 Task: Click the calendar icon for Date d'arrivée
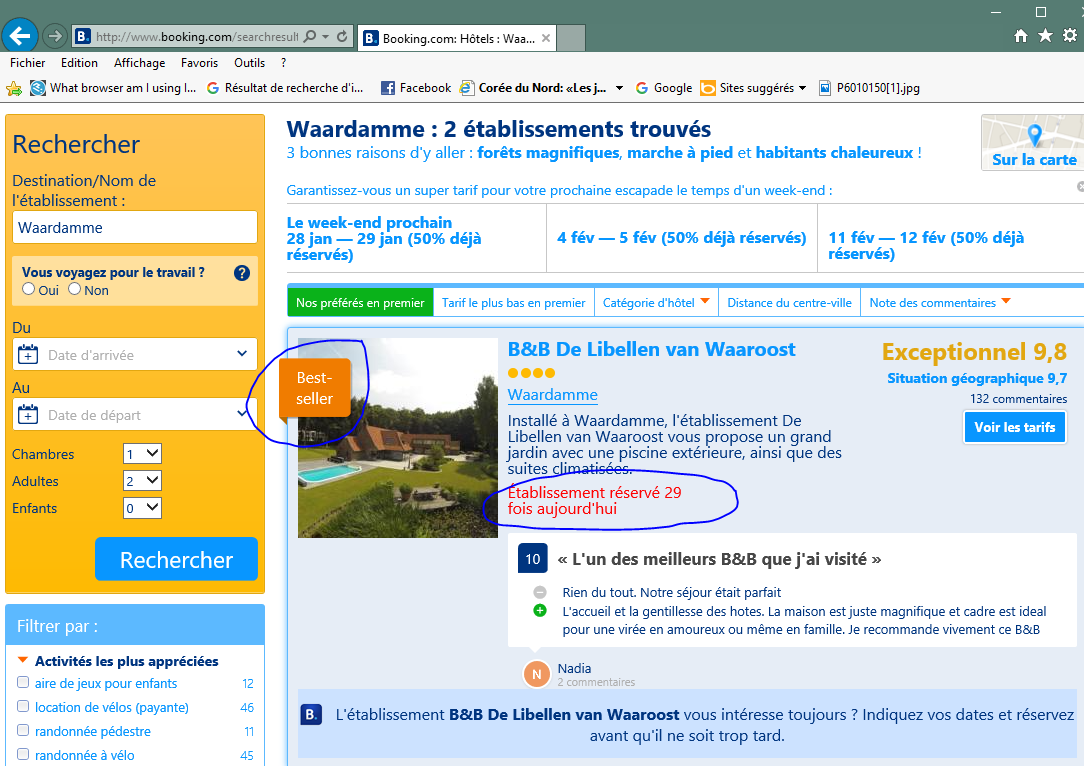coord(28,355)
